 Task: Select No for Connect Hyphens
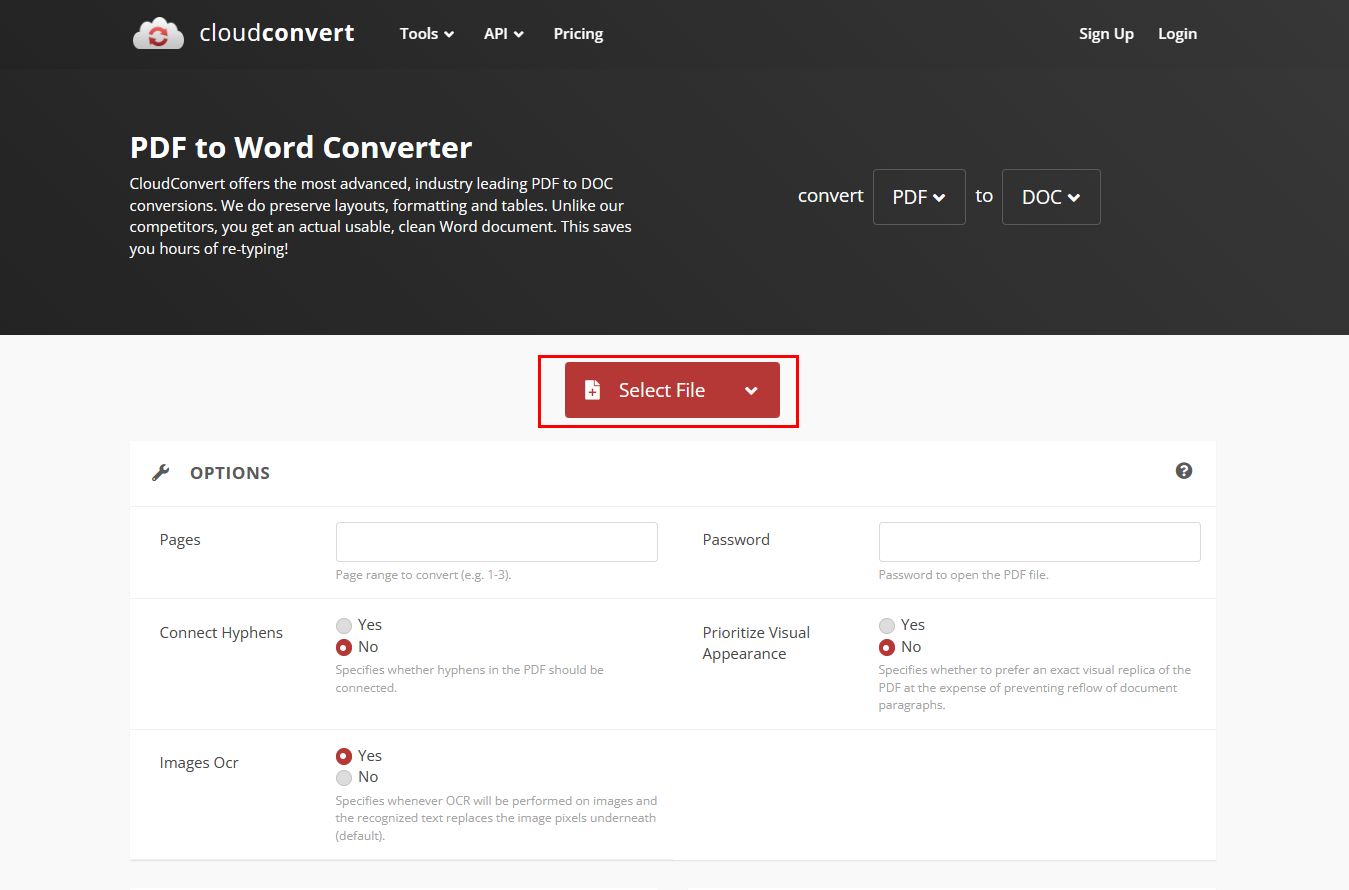pyautogui.click(x=344, y=647)
